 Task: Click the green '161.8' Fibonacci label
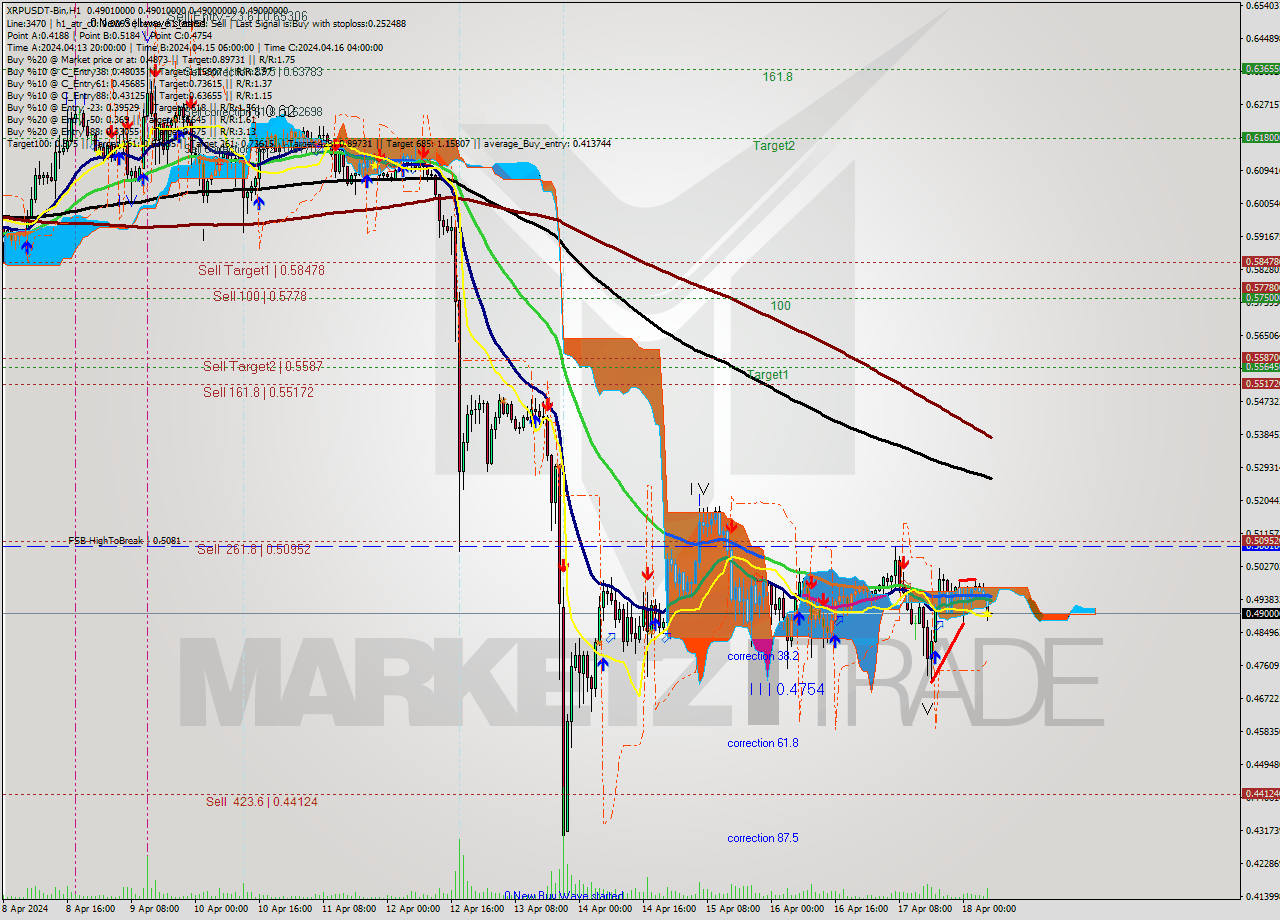click(x=777, y=76)
